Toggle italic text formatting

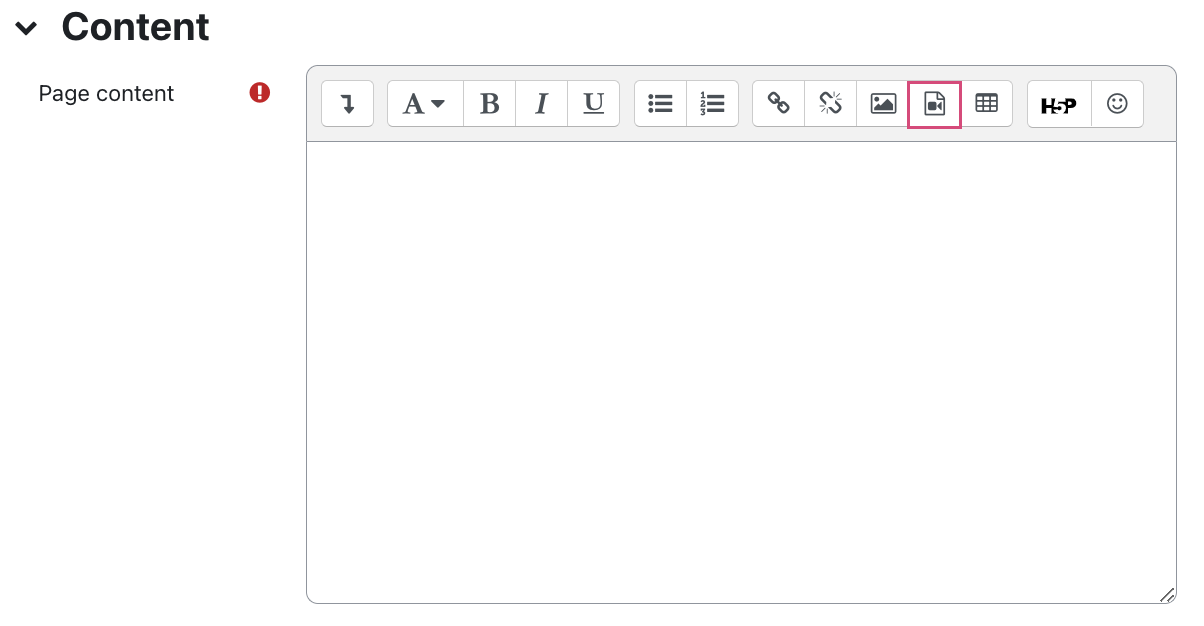pyautogui.click(x=541, y=103)
